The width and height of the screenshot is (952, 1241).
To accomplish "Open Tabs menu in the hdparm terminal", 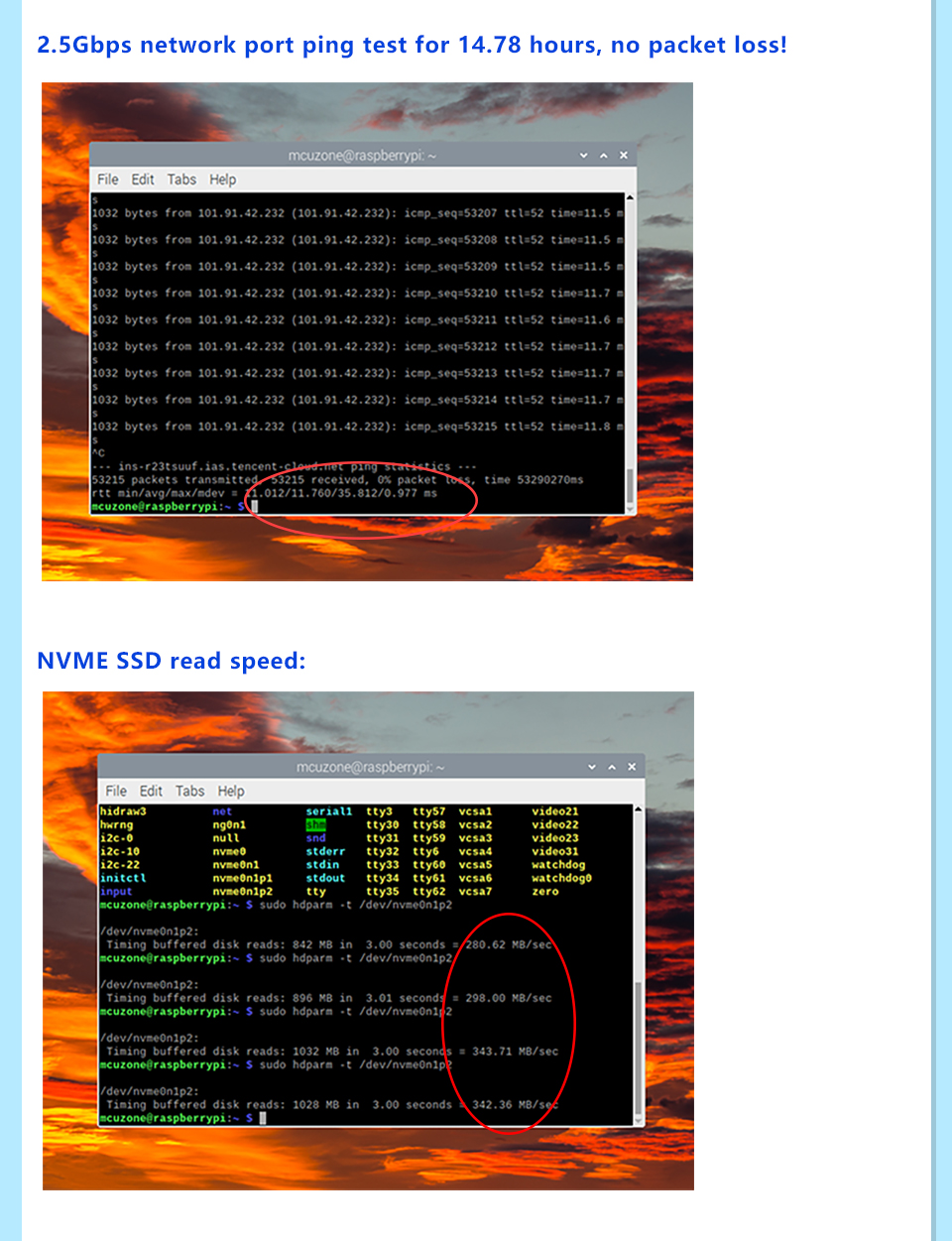I will coord(189,792).
